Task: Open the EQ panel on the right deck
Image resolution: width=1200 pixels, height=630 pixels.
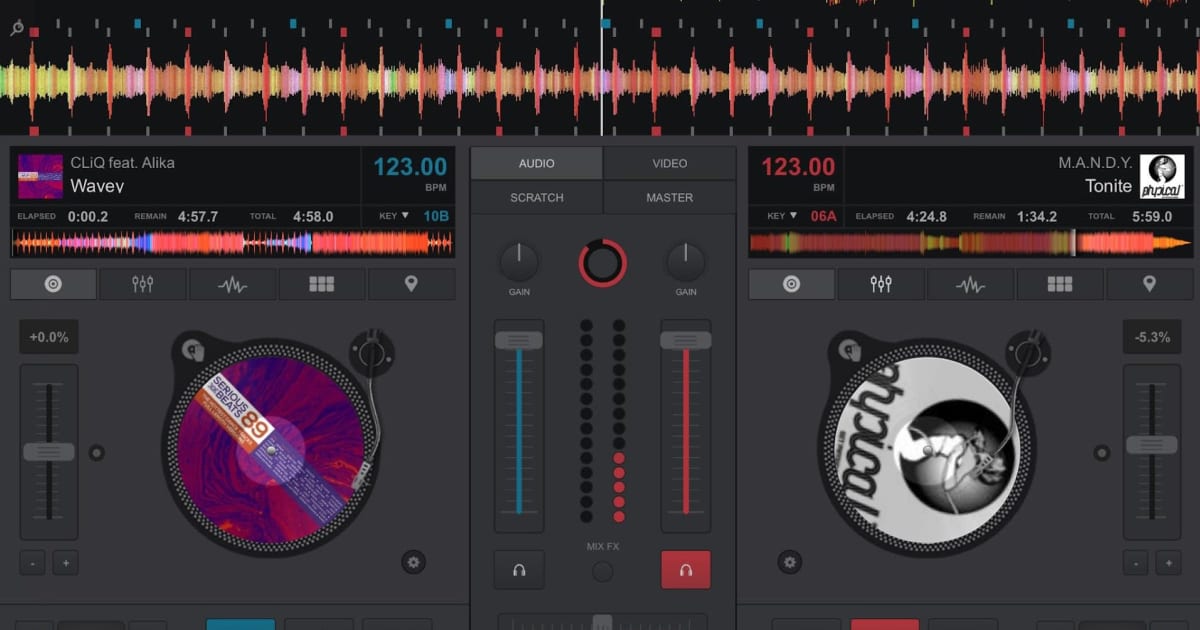Action: click(x=880, y=284)
